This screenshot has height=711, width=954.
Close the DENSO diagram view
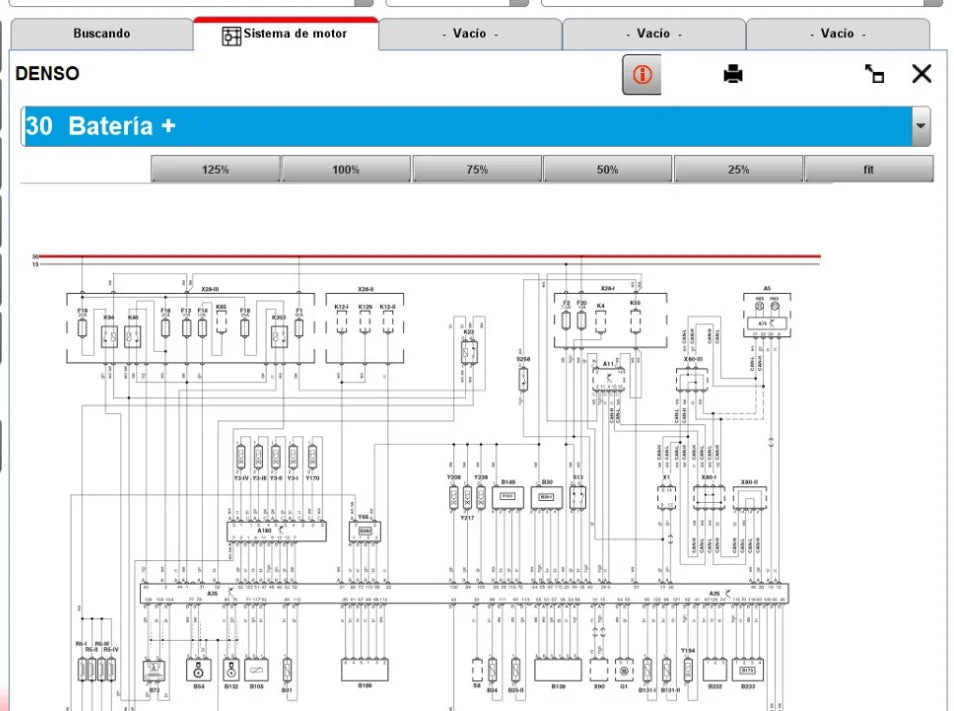click(x=921, y=73)
